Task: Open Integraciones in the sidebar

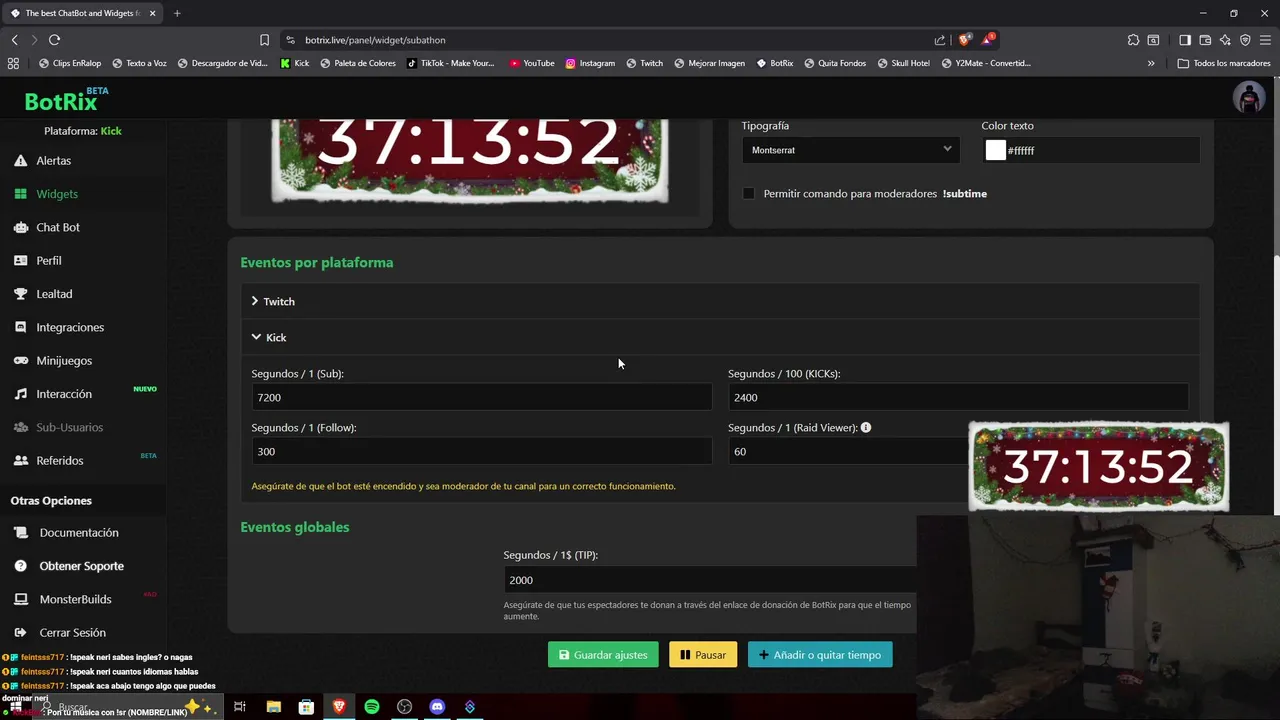Action: tap(69, 327)
